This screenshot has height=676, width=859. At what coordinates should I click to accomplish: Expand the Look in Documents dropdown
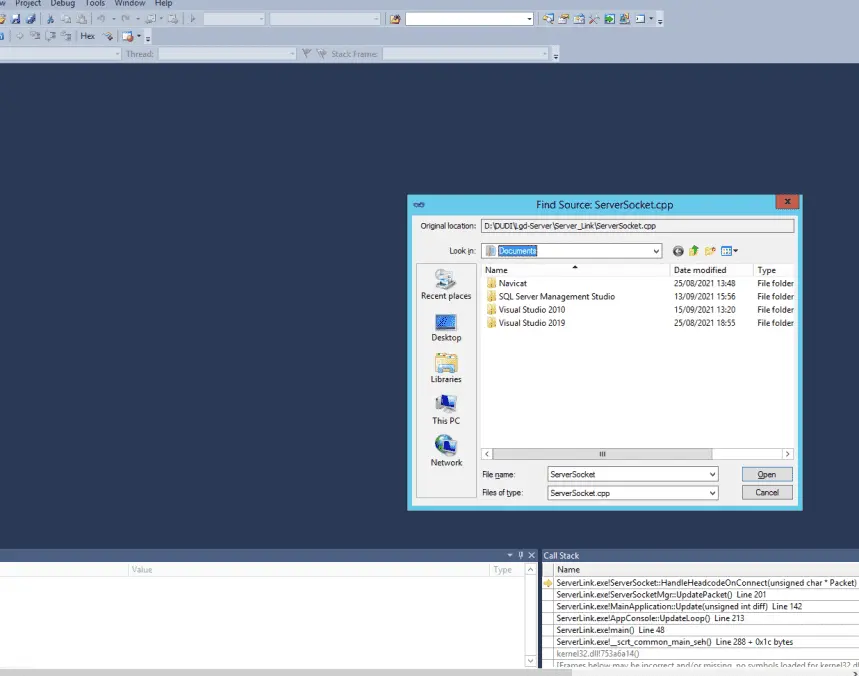point(656,251)
